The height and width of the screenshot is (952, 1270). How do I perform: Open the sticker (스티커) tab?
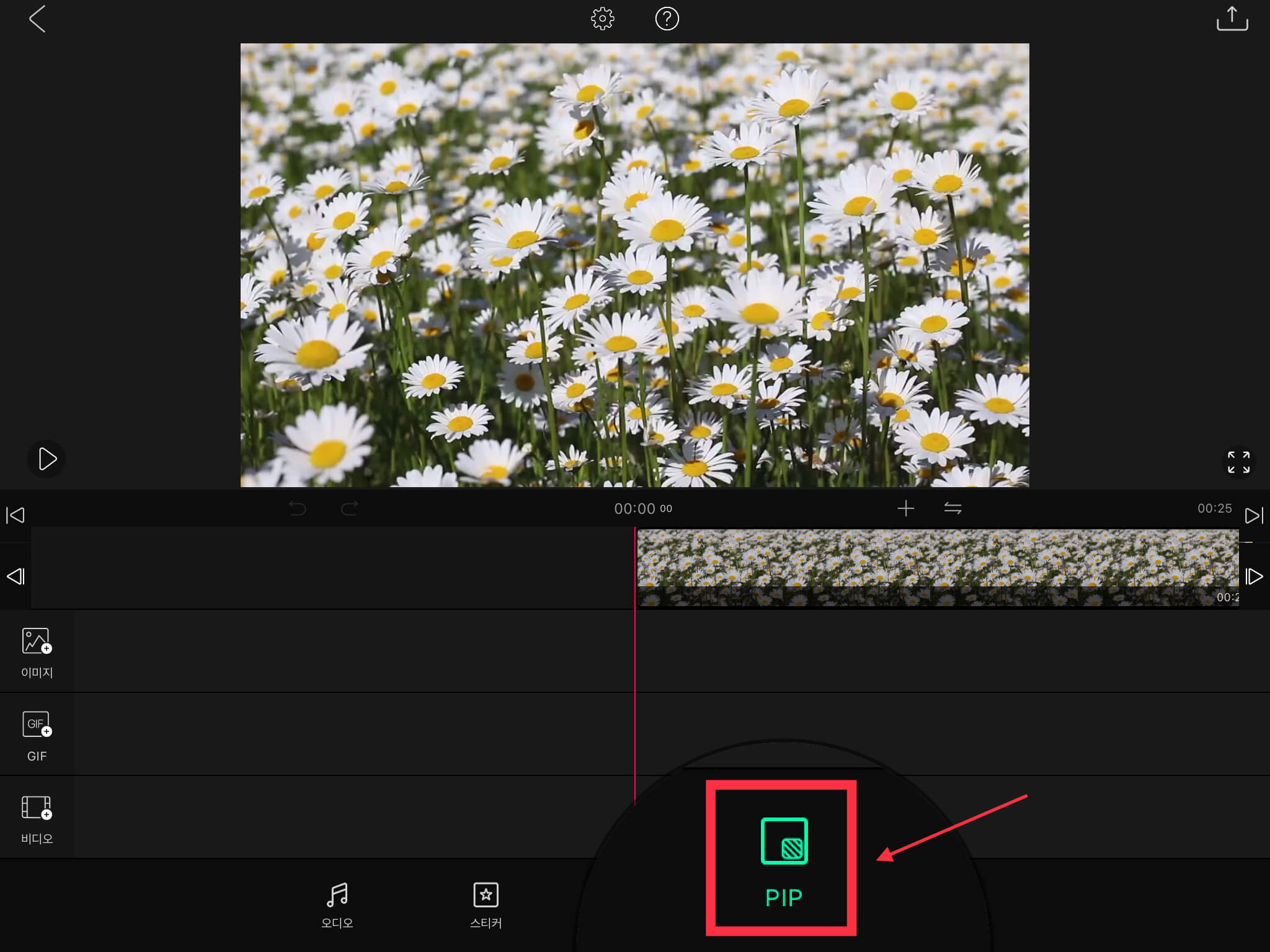point(486,905)
